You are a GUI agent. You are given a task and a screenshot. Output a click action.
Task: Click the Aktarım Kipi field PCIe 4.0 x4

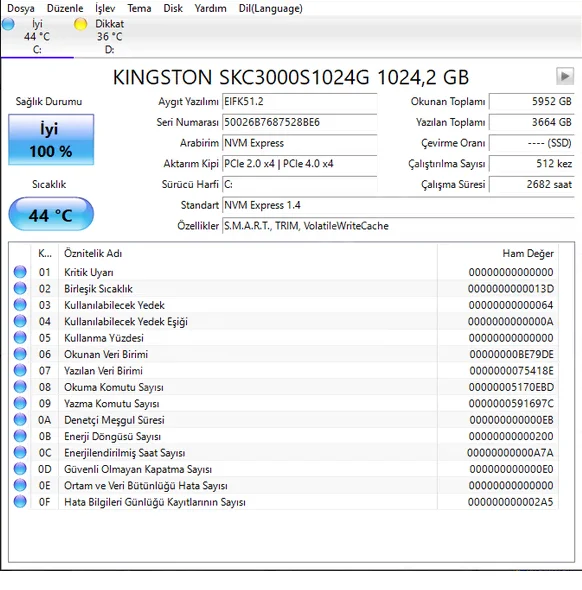coord(300,164)
